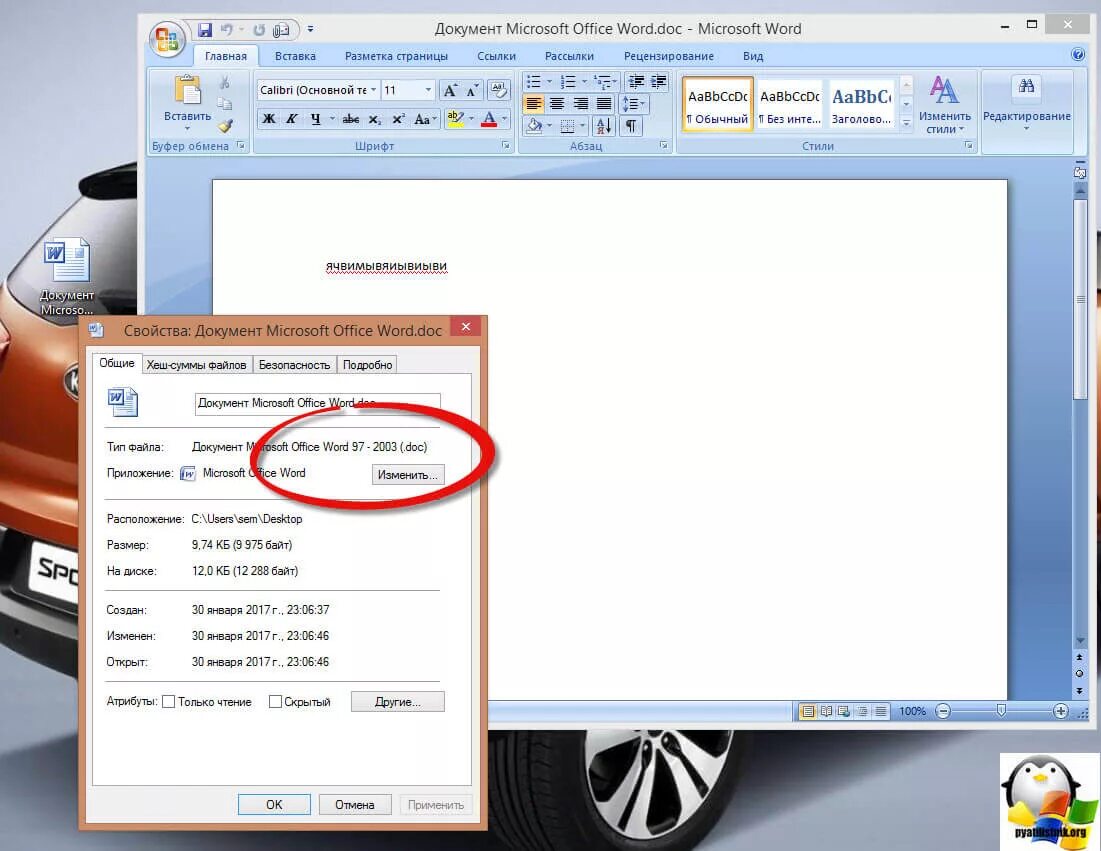Apply superscript formatting
The height and width of the screenshot is (851, 1101).
tap(398, 119)
